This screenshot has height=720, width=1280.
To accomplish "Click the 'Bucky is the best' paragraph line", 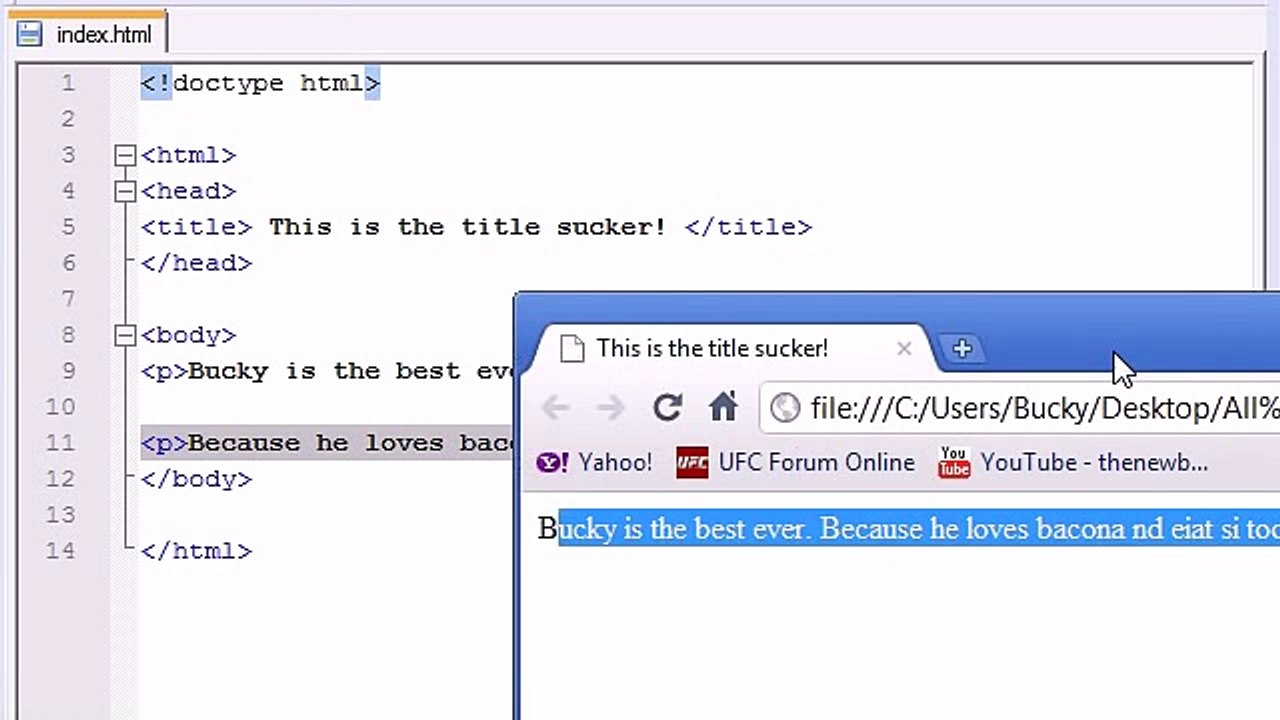I will click(x=327, y=371).
